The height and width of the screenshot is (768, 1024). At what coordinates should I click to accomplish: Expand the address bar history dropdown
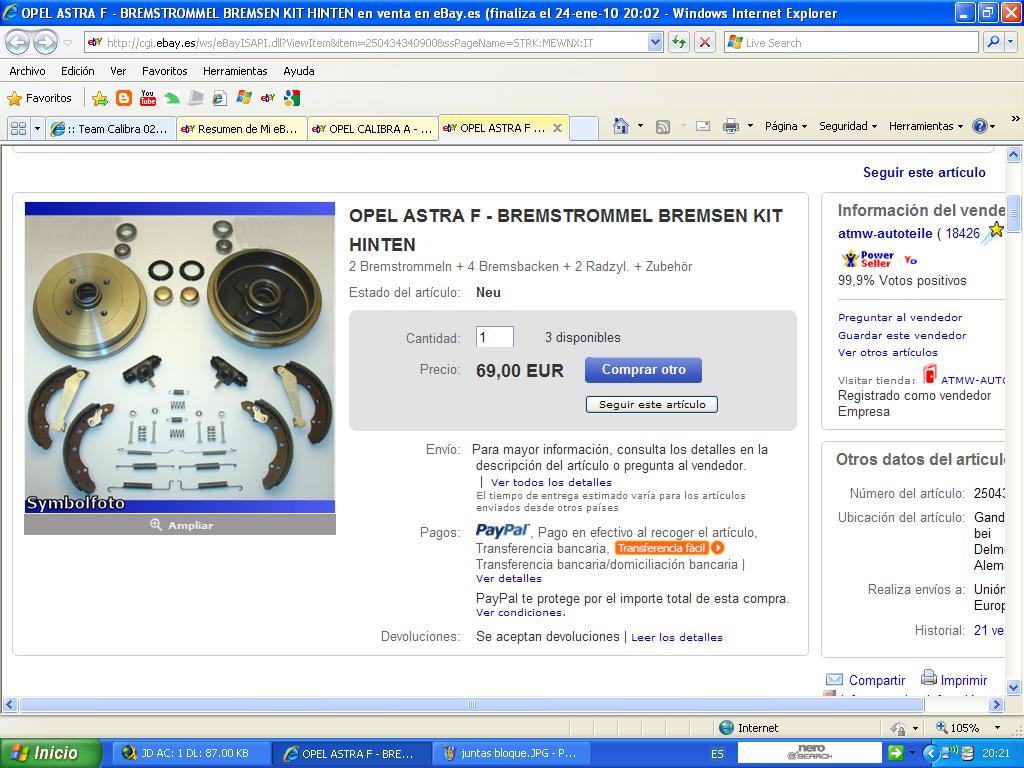point(655,43)
